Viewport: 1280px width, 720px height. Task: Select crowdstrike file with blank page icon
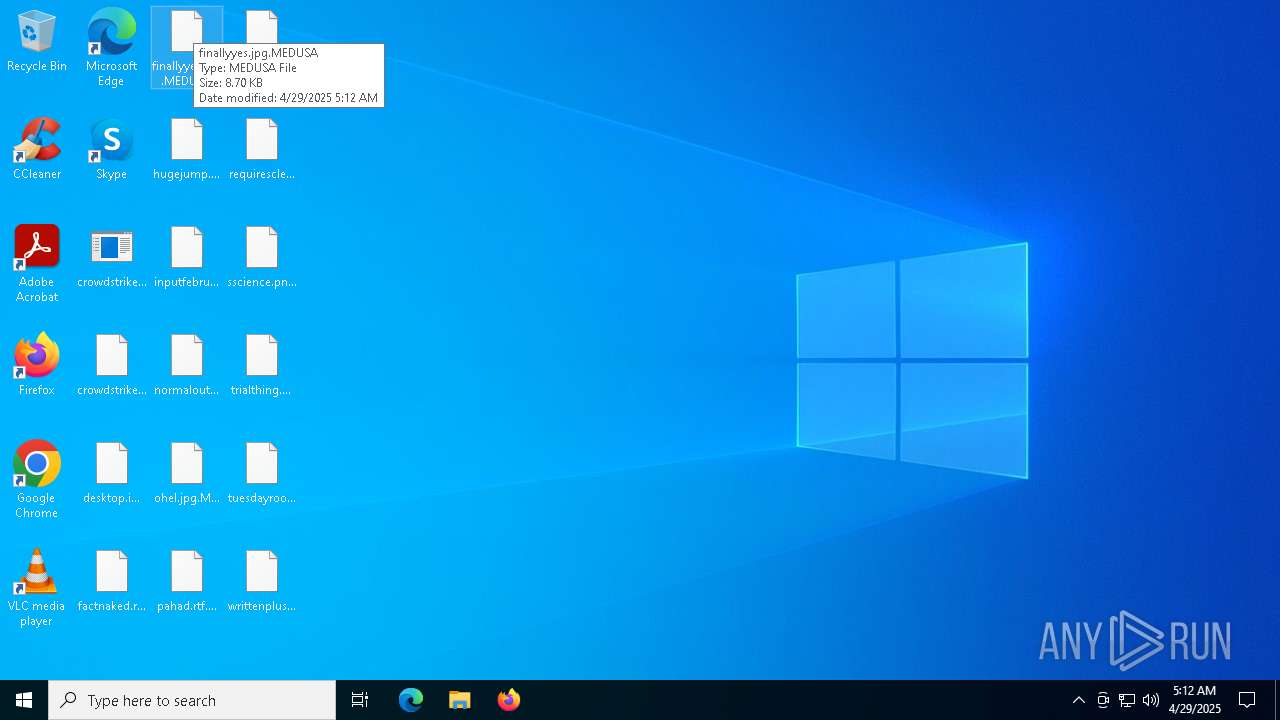[111, 366]
